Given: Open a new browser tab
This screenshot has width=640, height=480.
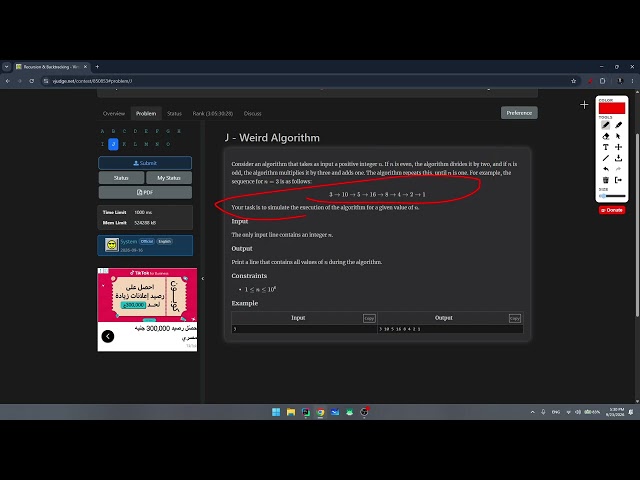Looking at the screenshot, I should tap(97, 67).
